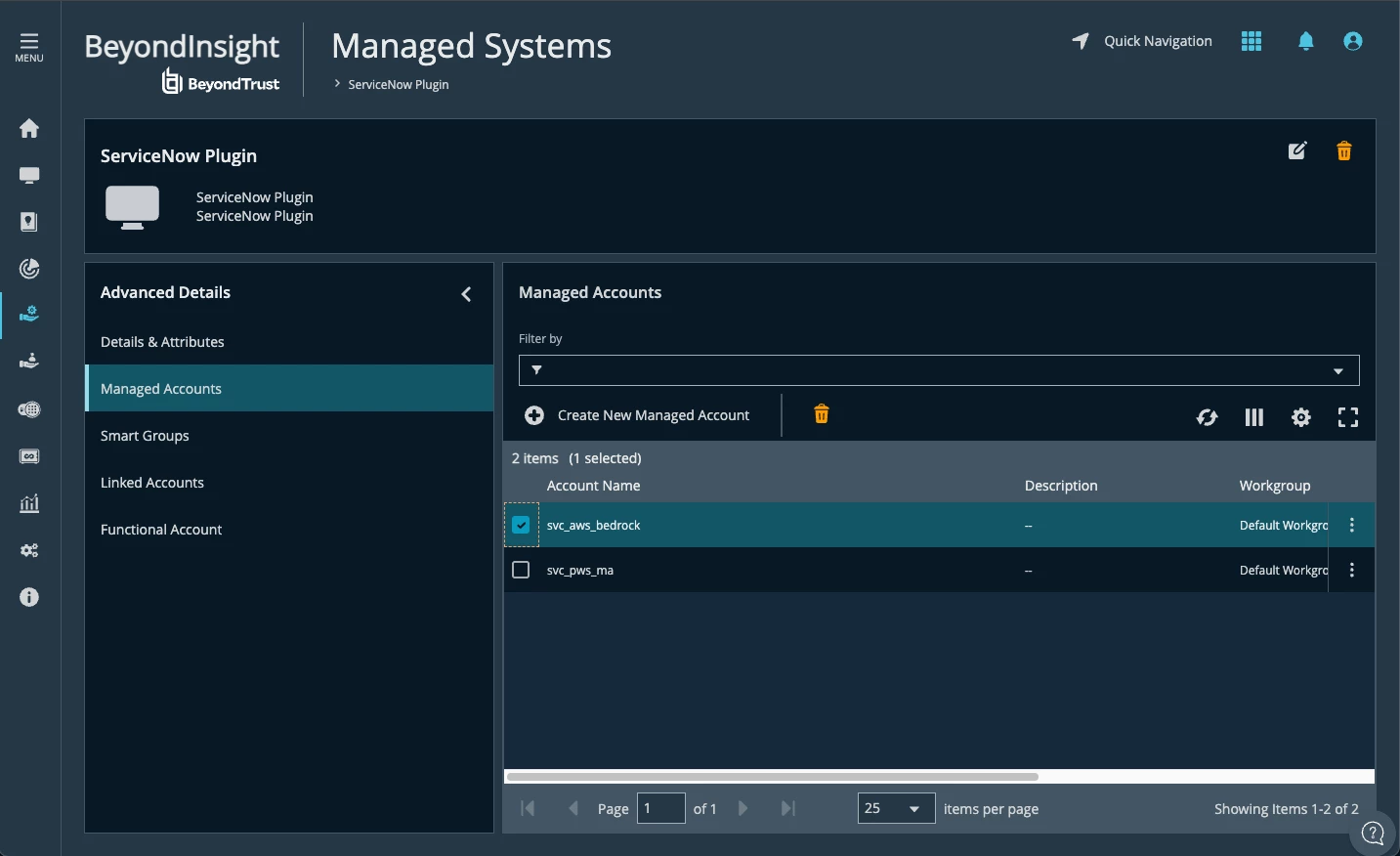Open the Assets monitor sidebar icon
Image resolution: width=1400 pixels, height=856 pixels.
[29, 175]
